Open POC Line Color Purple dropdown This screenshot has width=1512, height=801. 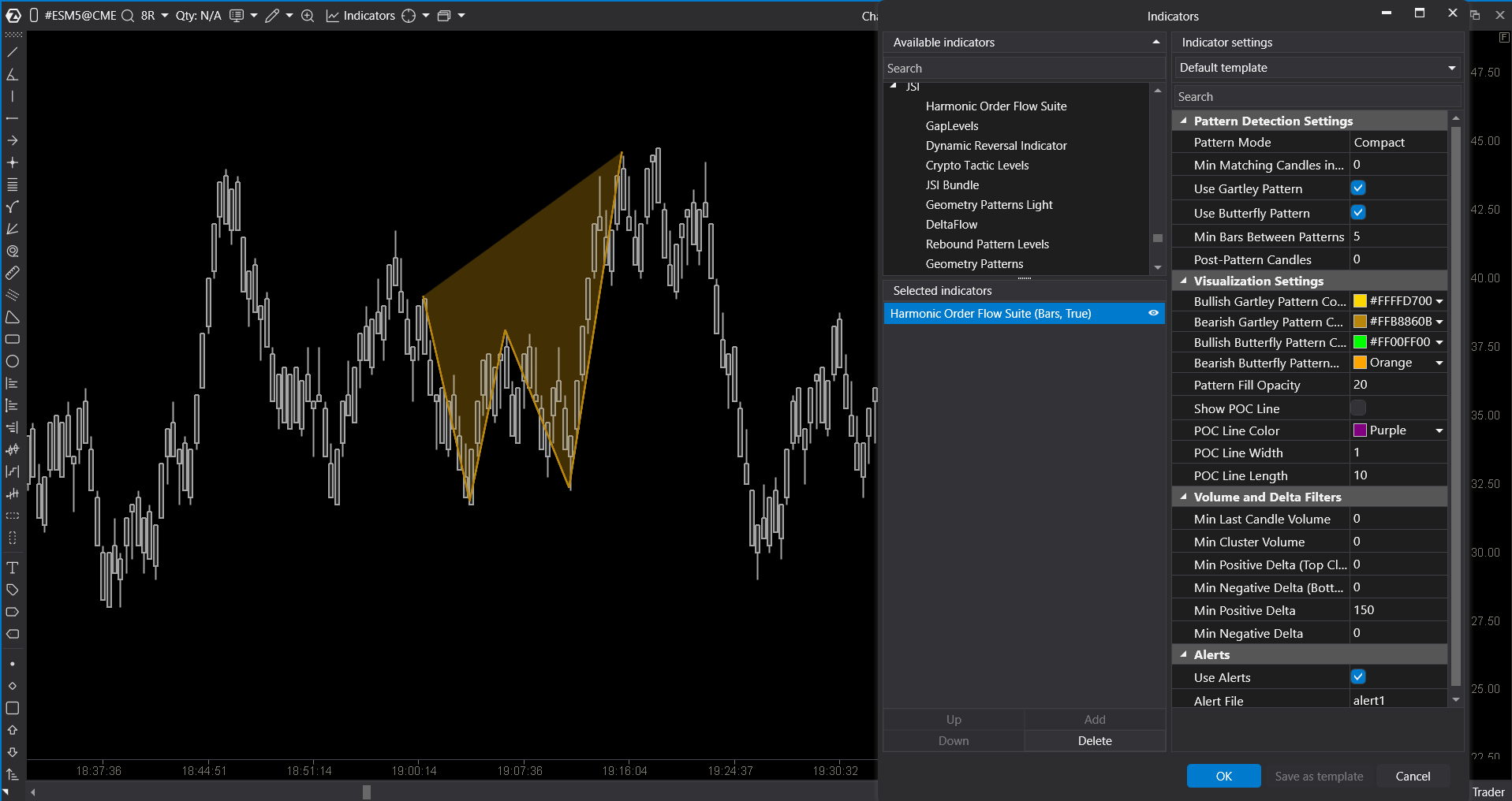1439,430
